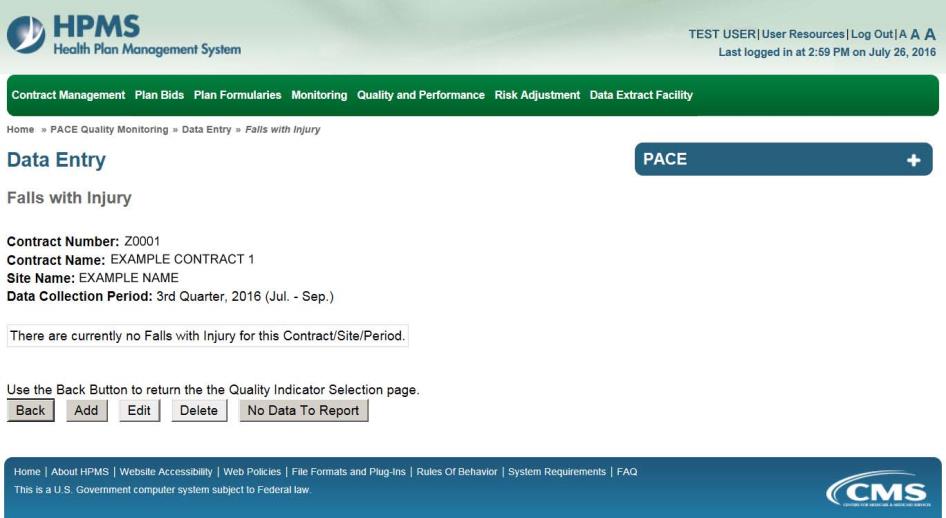Open User Resources link
The width and height of the screenshot is (946, 518).
(803, 34)
